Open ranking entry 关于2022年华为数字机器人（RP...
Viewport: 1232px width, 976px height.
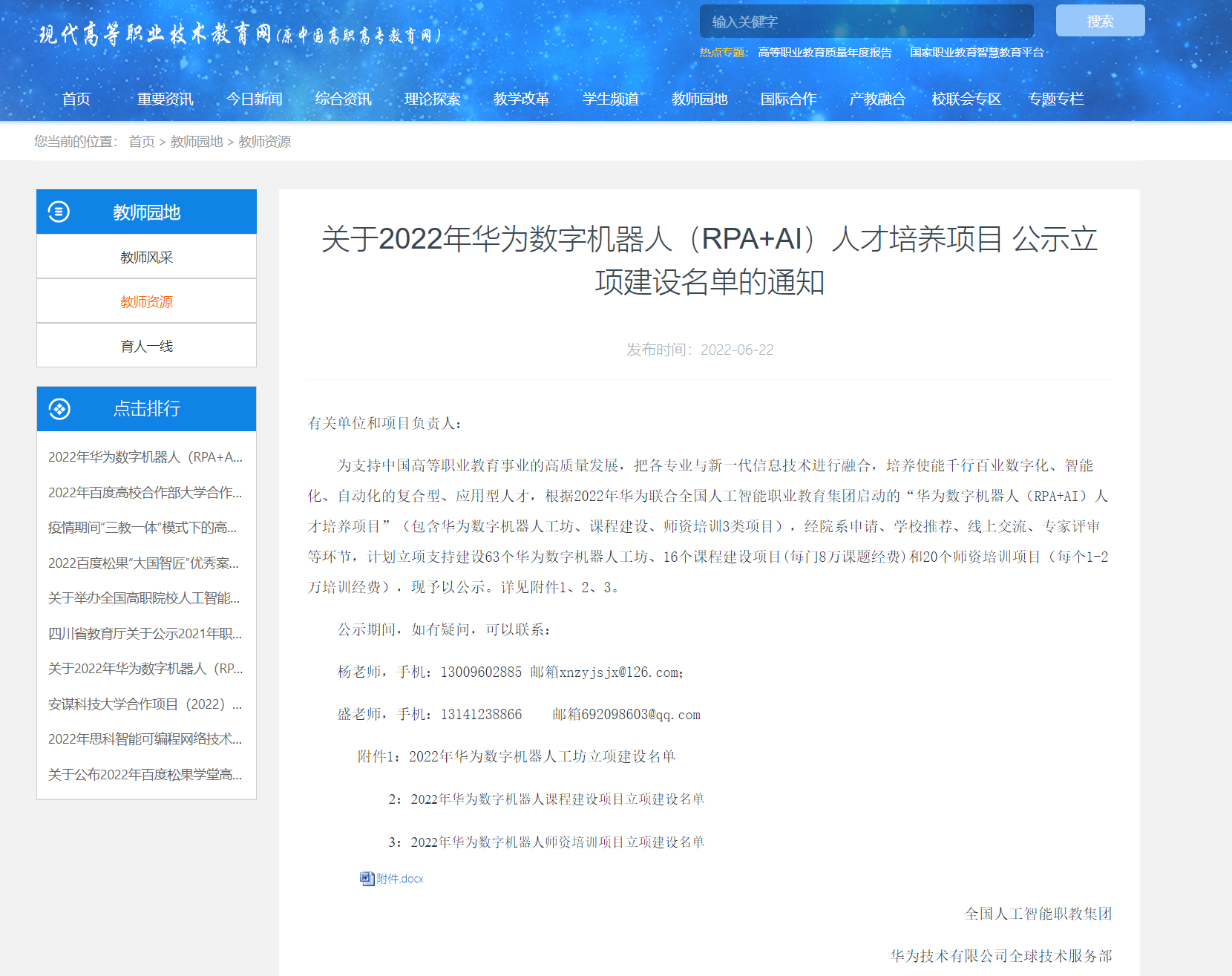pyautogui.click(x=145, y=669)
